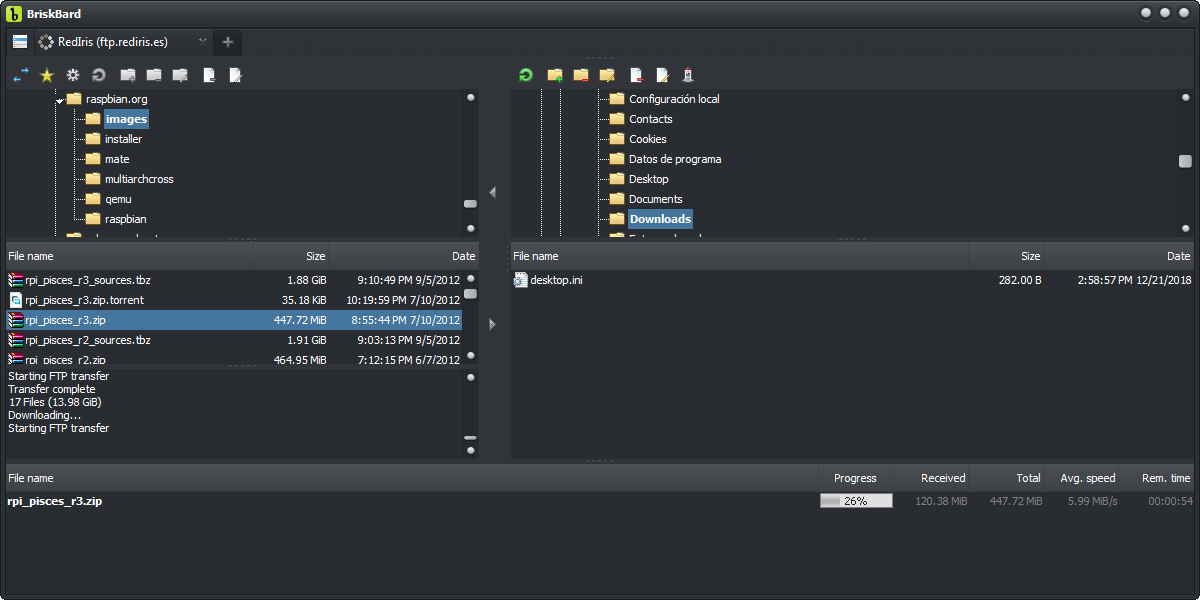Click left-pointing arrow between folder trees
Image resolution: width=1200 pixels, height=600 pixels.
tap(492, 192)
